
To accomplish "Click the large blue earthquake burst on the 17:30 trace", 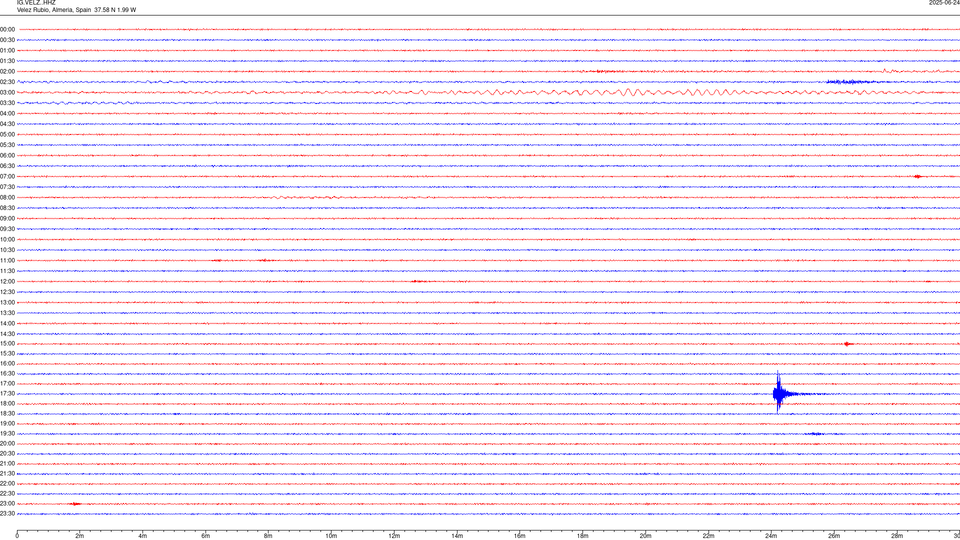I will [x=779, y=393].
